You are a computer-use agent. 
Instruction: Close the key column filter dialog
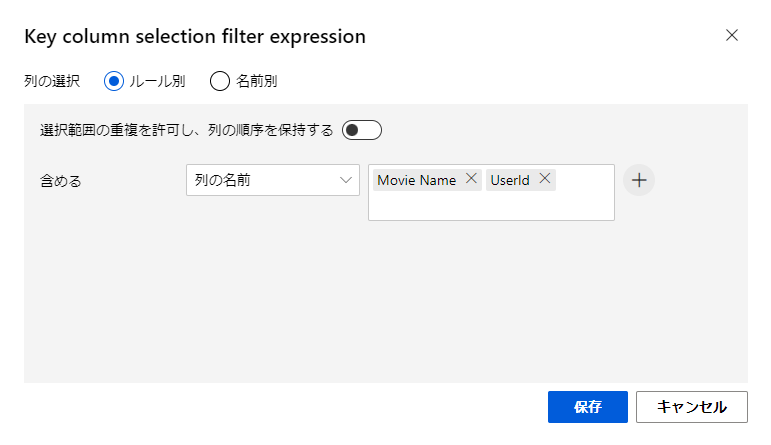[732, 35]
